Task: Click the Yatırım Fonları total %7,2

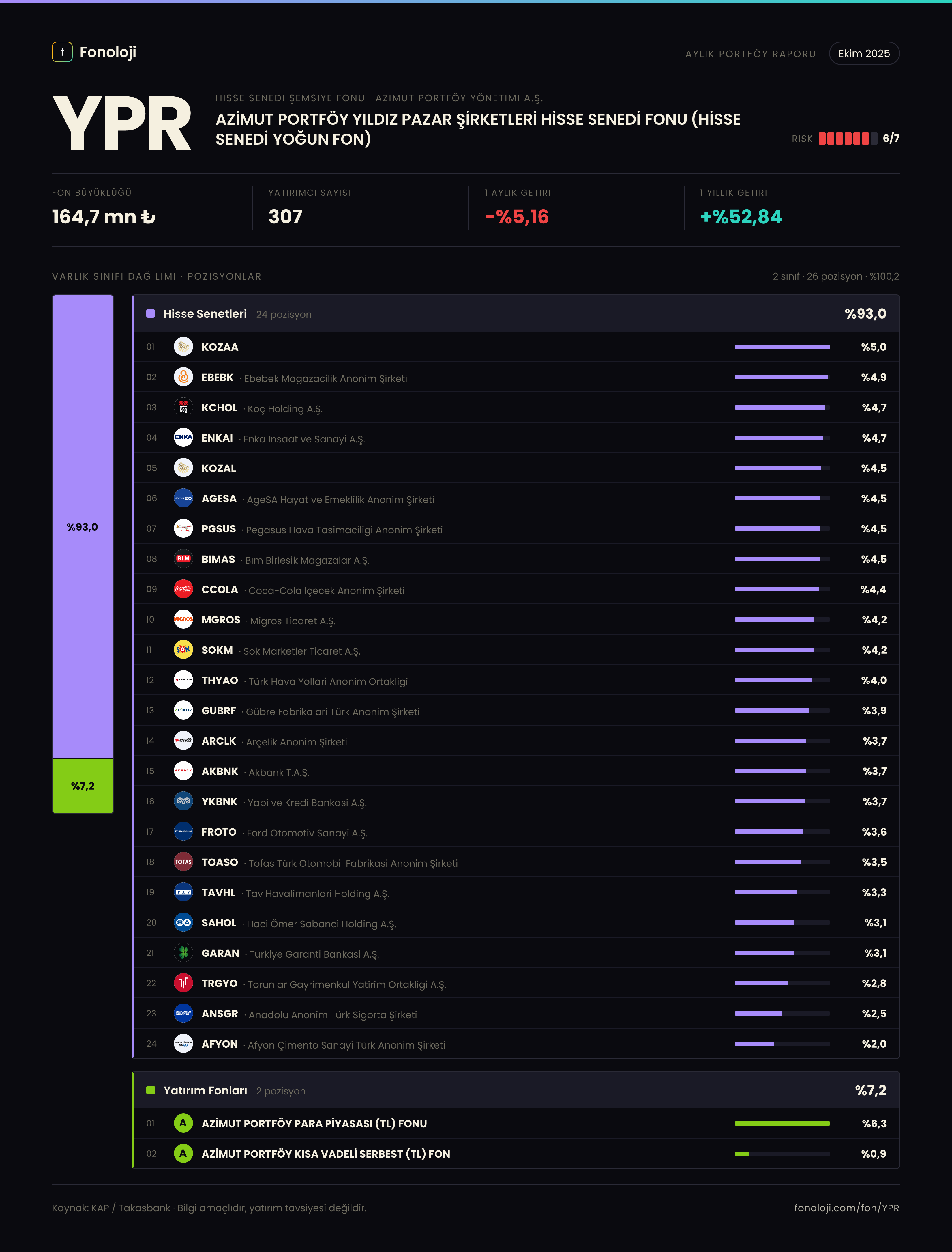Action: (871, 1090)
